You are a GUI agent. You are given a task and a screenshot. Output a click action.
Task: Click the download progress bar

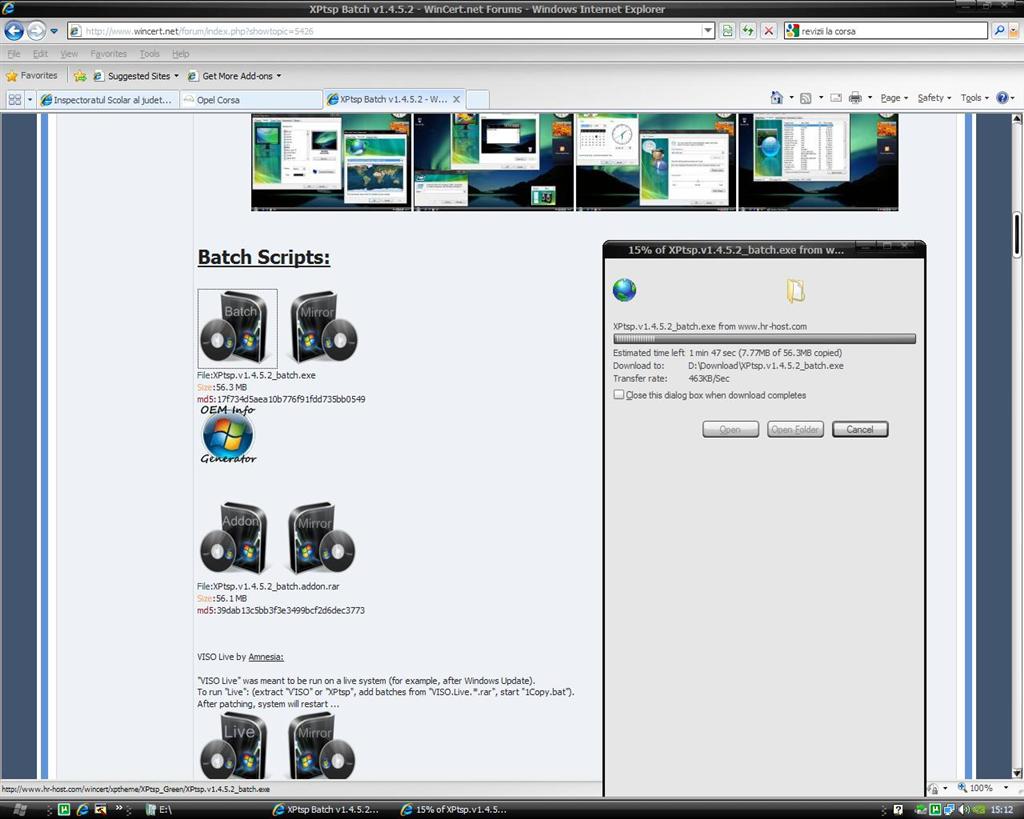pyautogui.click(x=764, y=339)
